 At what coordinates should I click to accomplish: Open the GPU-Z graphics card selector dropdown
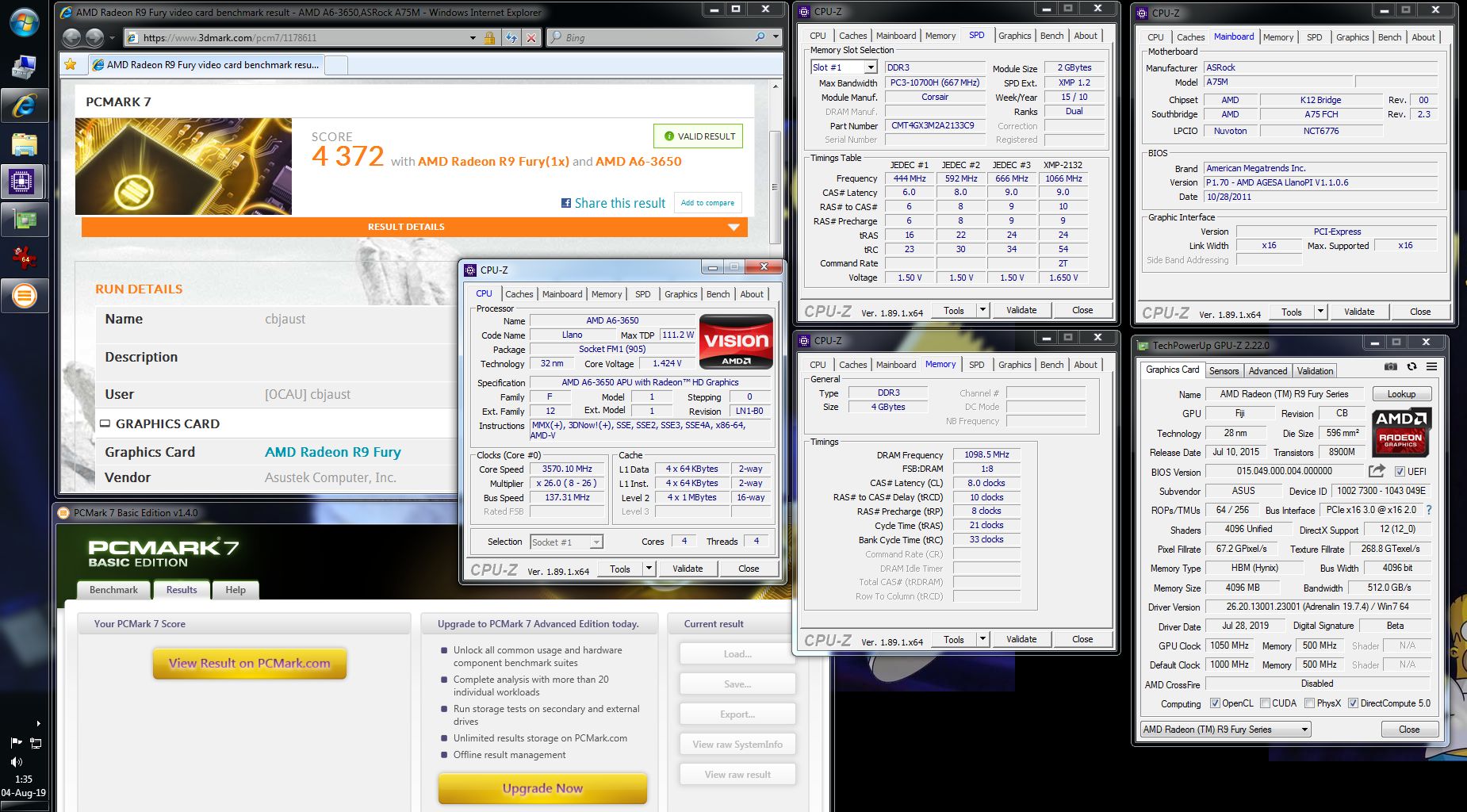[1304, 730]
